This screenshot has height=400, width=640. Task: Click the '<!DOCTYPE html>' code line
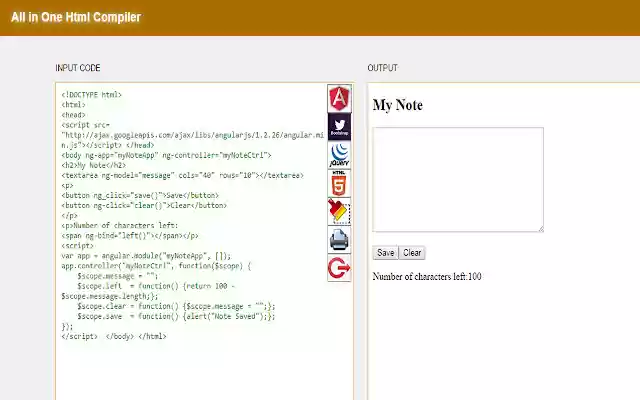pos(91,95)
